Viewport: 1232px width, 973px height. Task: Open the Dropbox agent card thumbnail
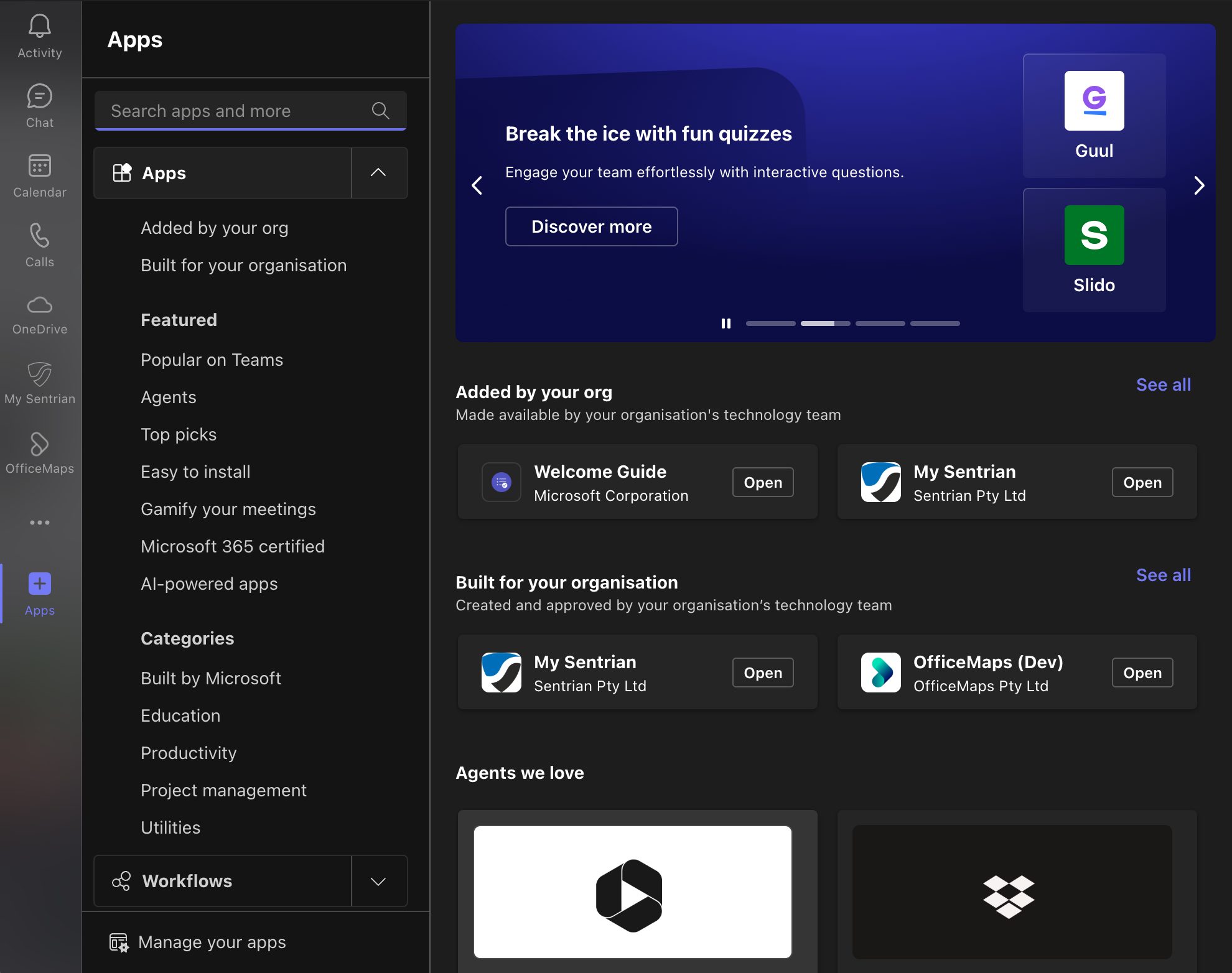tap(1012, 892)
